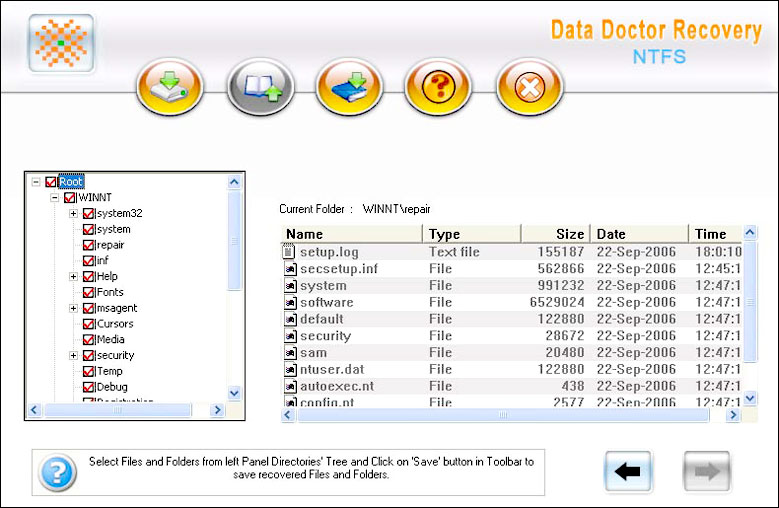779x508 pixels.
Task: Click the tree panel scroll right arrow
Action: [217, 410]
